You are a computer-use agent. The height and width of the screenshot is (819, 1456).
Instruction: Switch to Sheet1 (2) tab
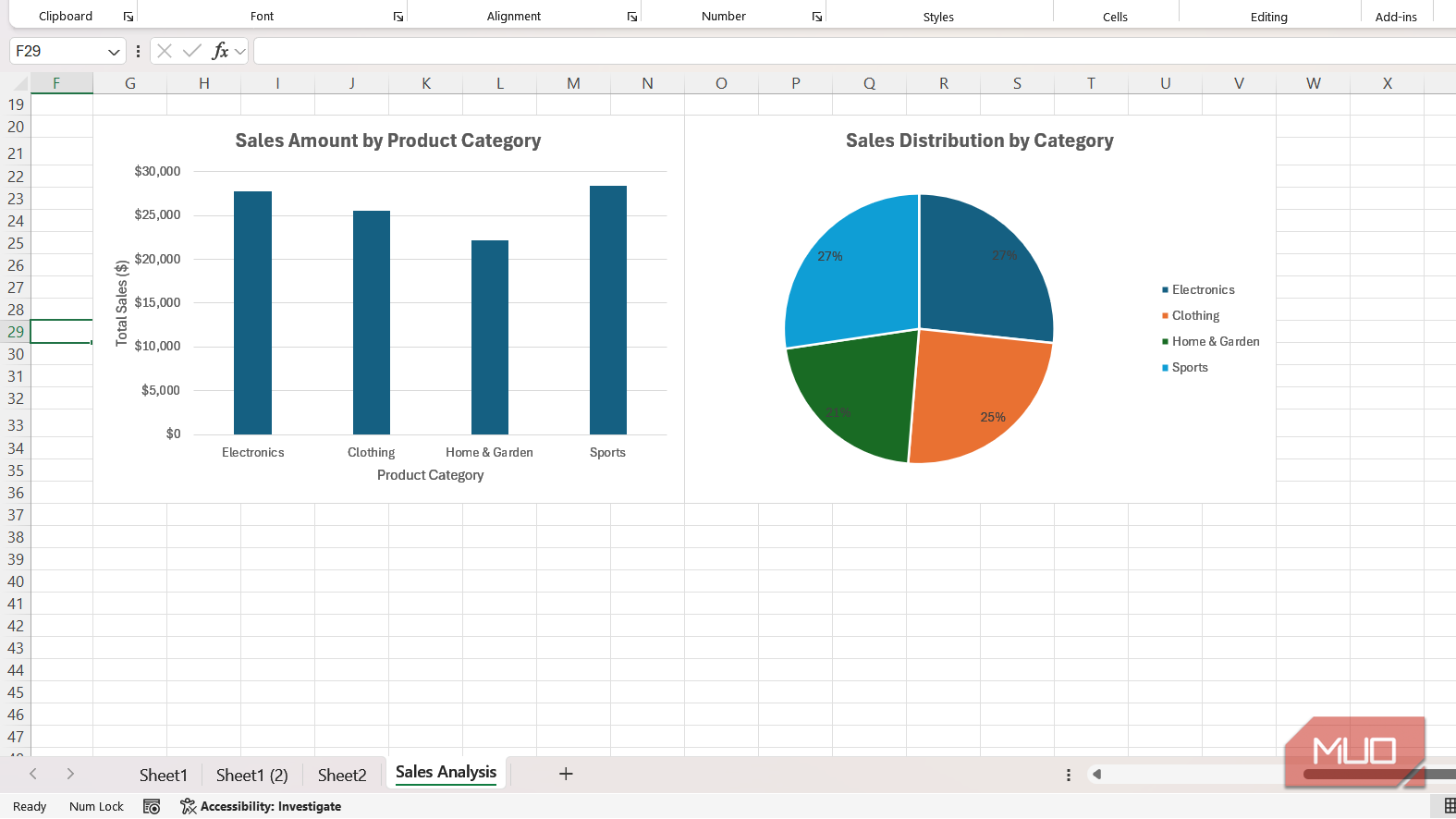point(251,775)
